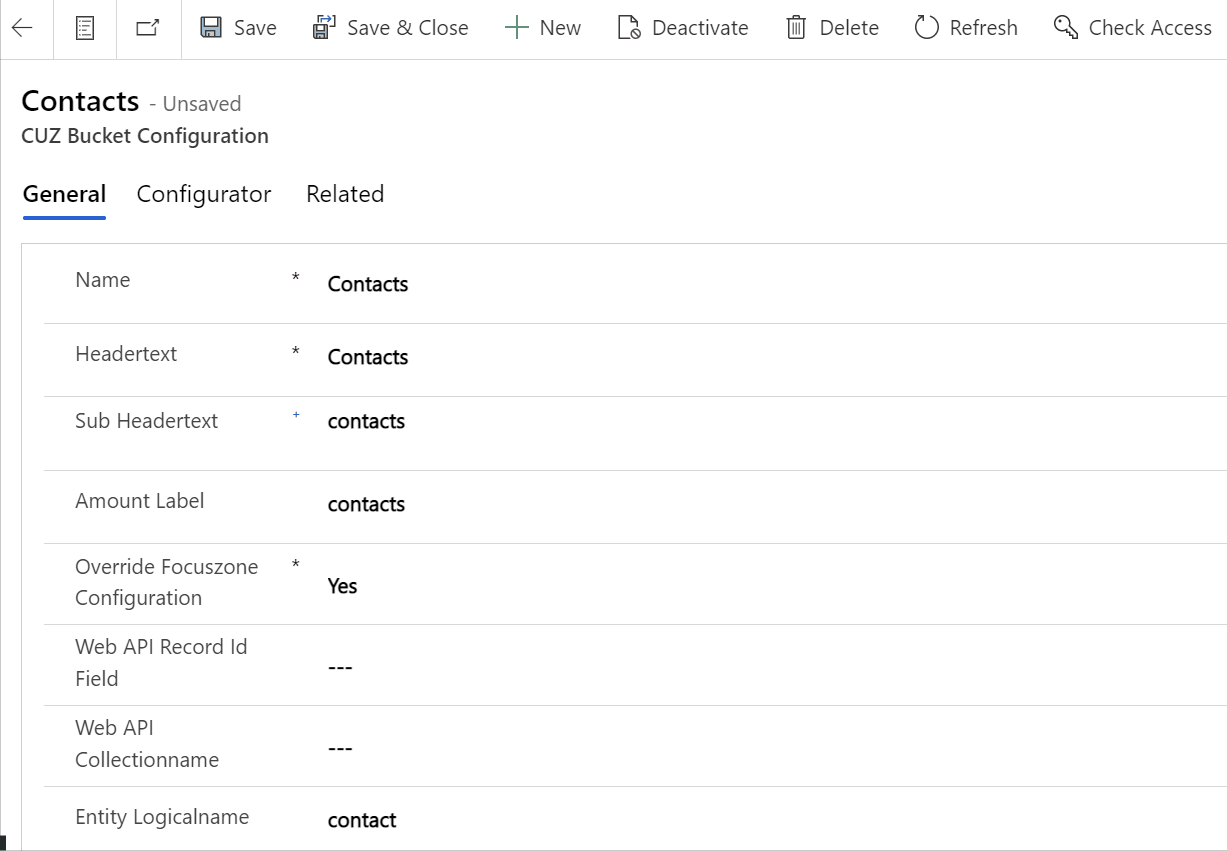Viewport: 1227px width, 851px height.
Task: Click the Amount Label value contacts
Action: point(366,504)
